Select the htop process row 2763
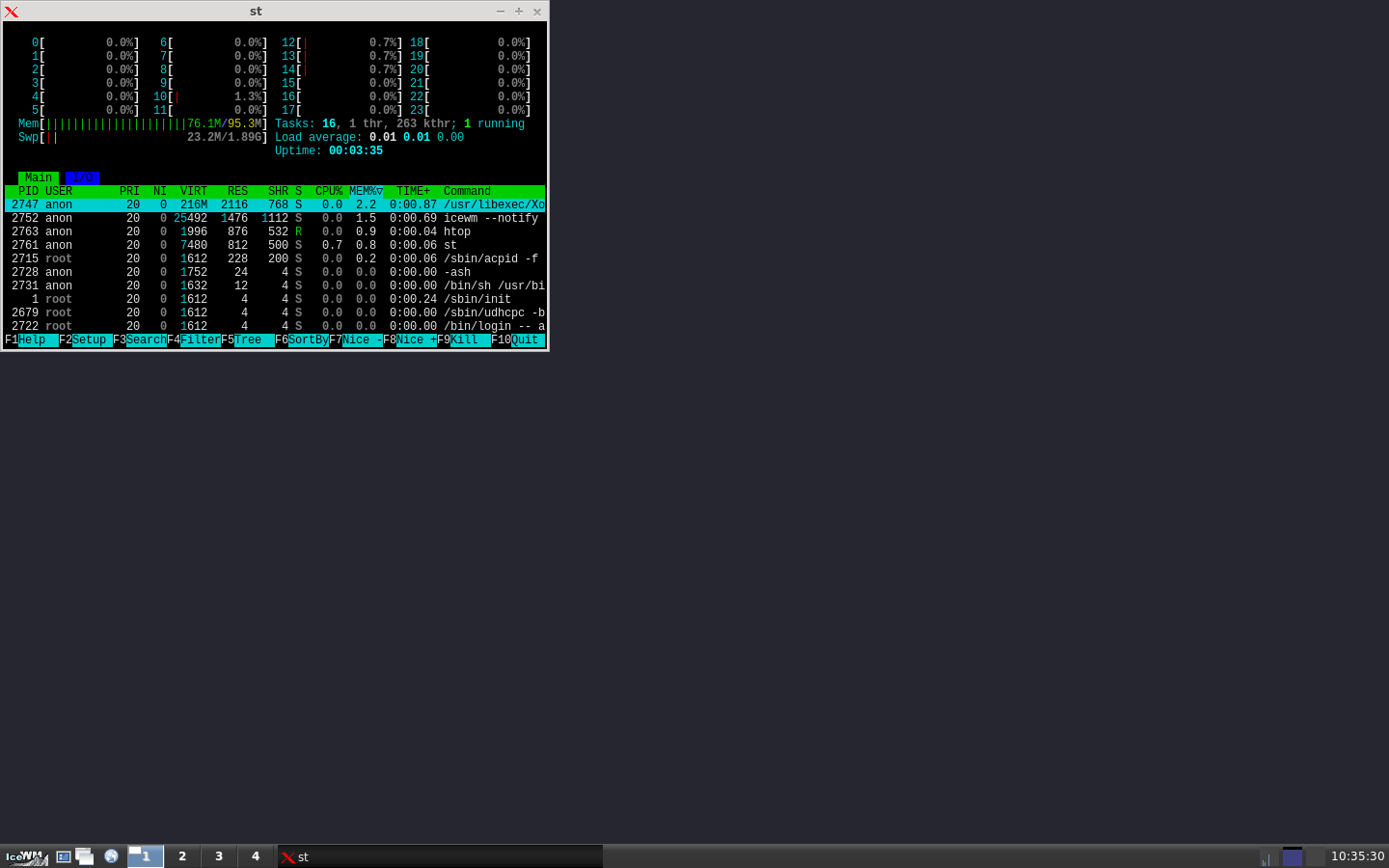This screenshot has height=868, width=1389. click(275, 232)
